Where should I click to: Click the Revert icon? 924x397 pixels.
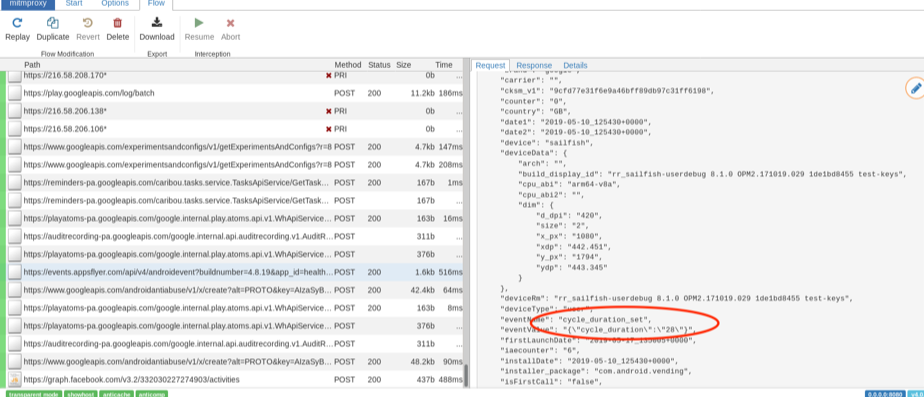pos(88,23)
